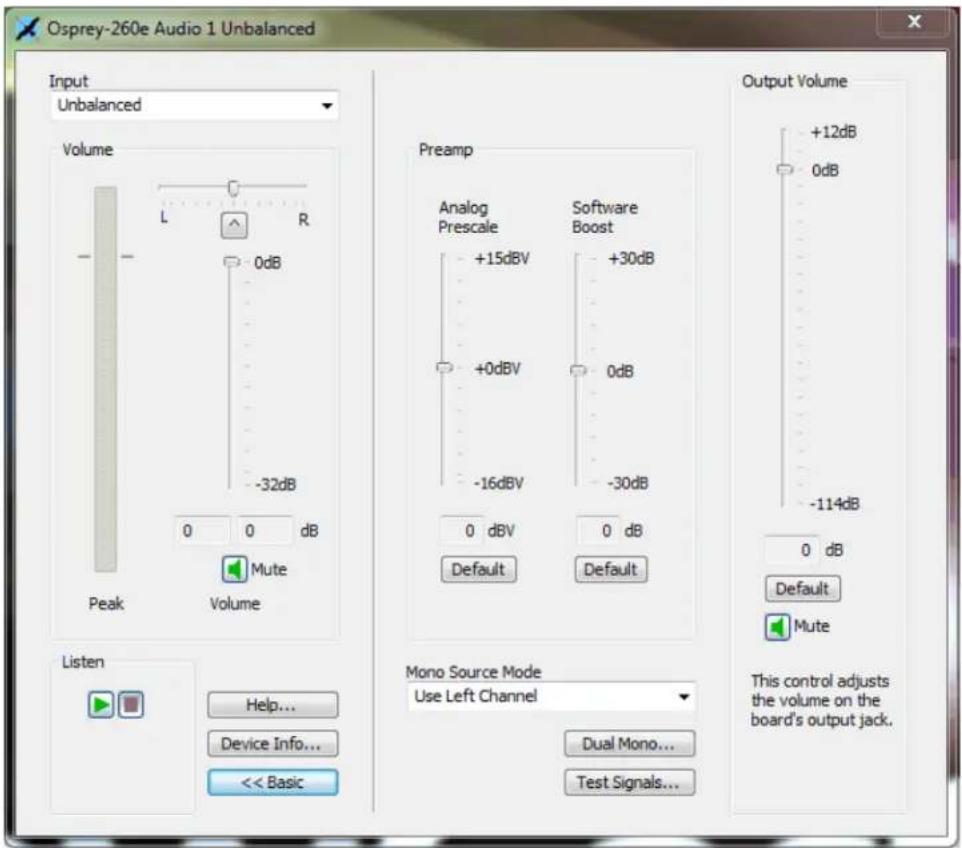Open Device Info... dialog
The height and width of the screenshot is (848, 962).
(x=272, y=744)
